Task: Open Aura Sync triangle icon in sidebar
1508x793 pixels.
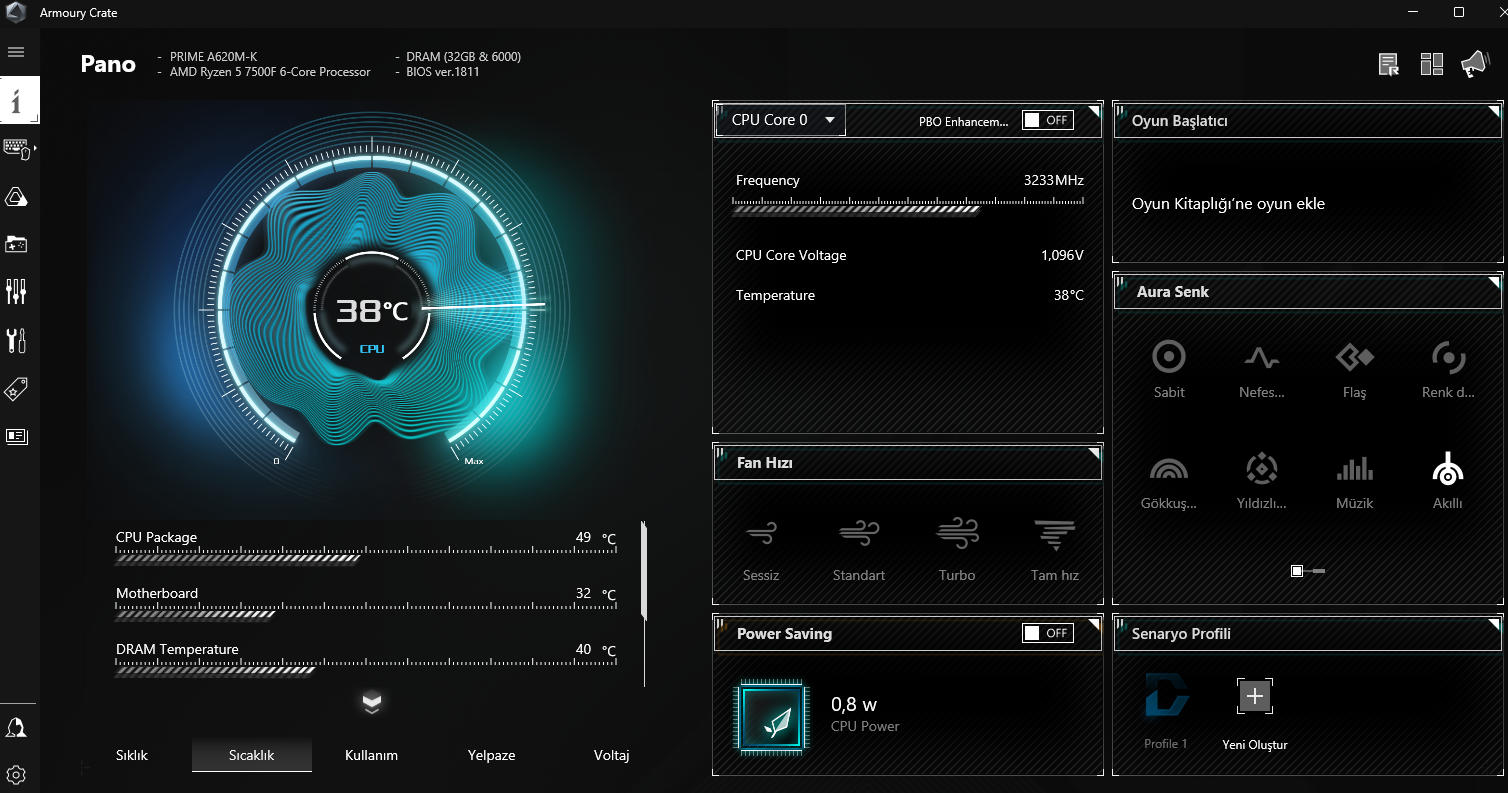Action: pos(16,197)
